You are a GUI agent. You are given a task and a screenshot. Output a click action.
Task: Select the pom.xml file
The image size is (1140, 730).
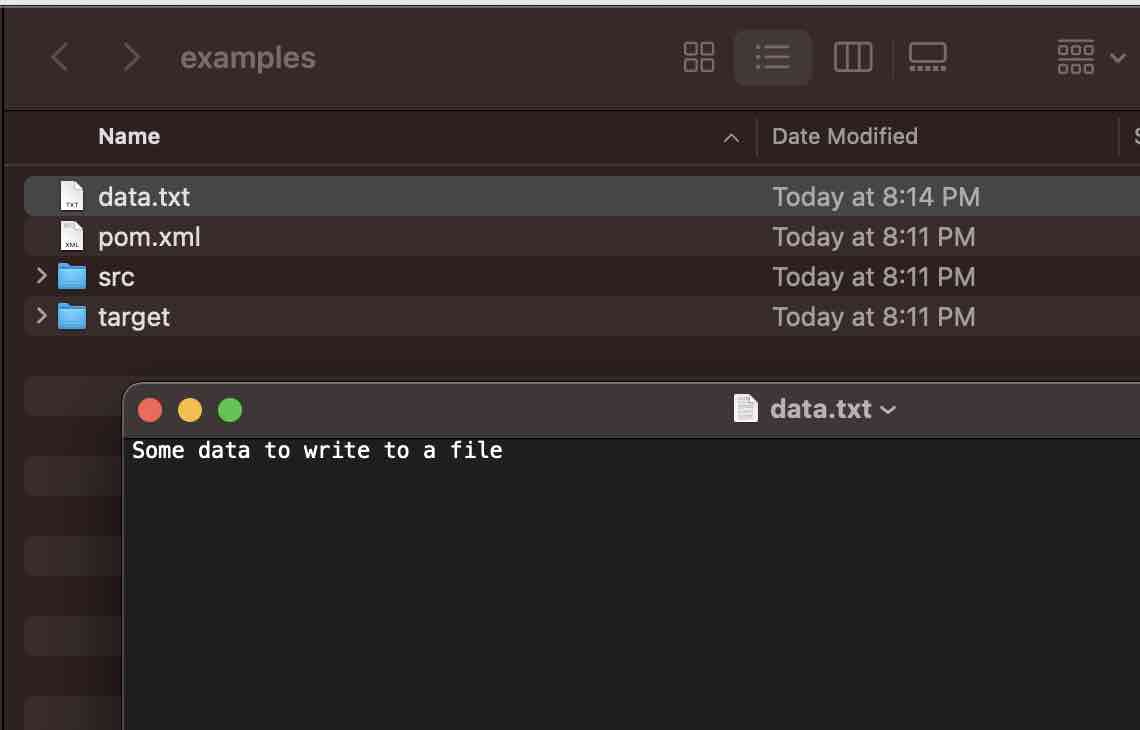point(149,237)
